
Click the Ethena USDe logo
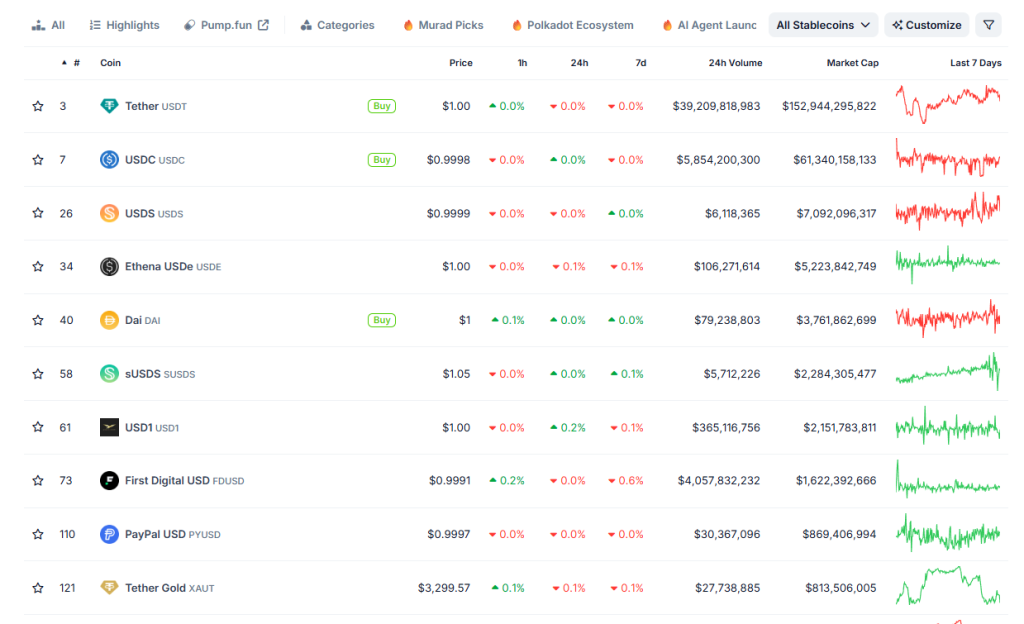click(109, 266)
